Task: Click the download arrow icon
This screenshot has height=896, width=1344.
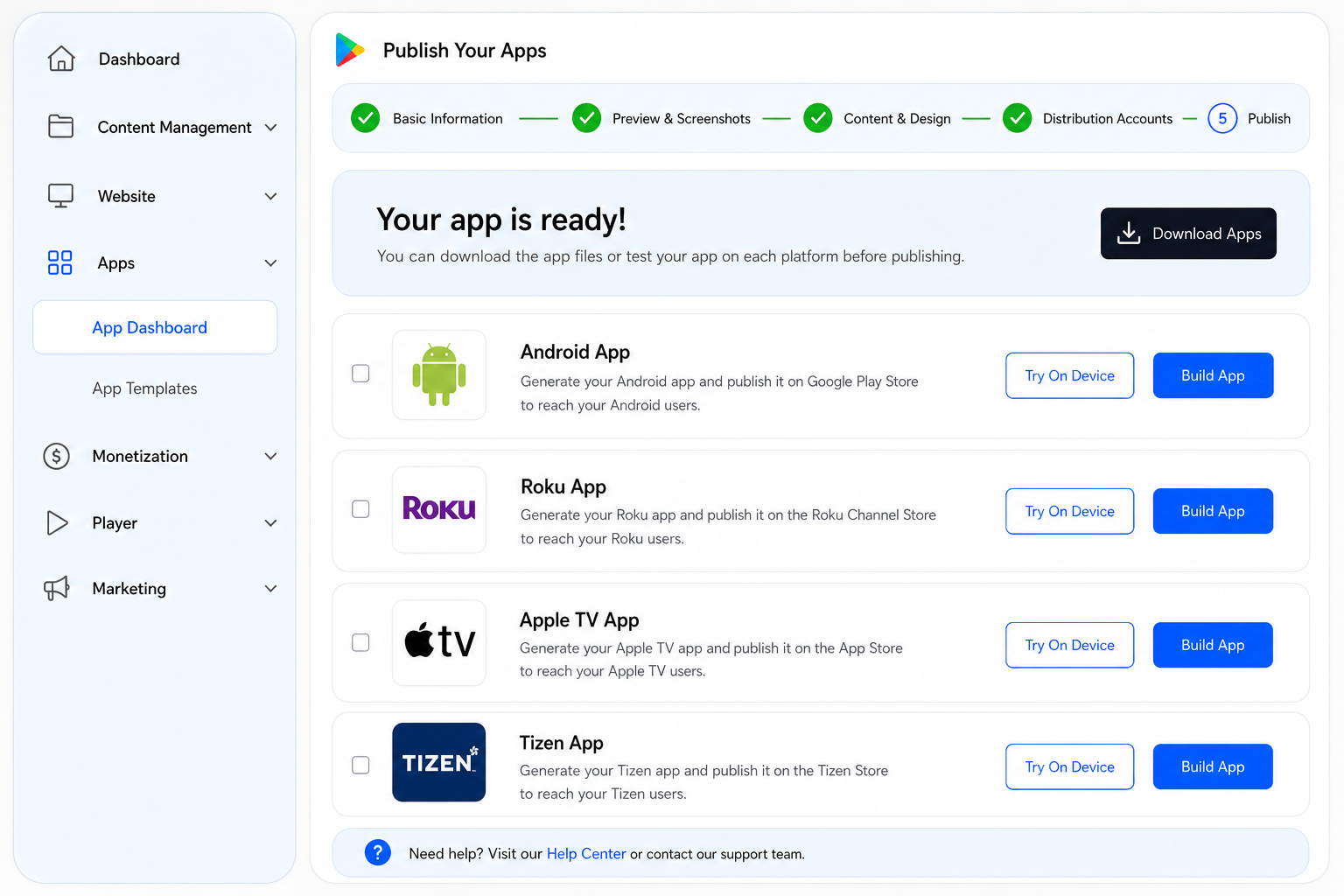Action: coord(1129,233)
